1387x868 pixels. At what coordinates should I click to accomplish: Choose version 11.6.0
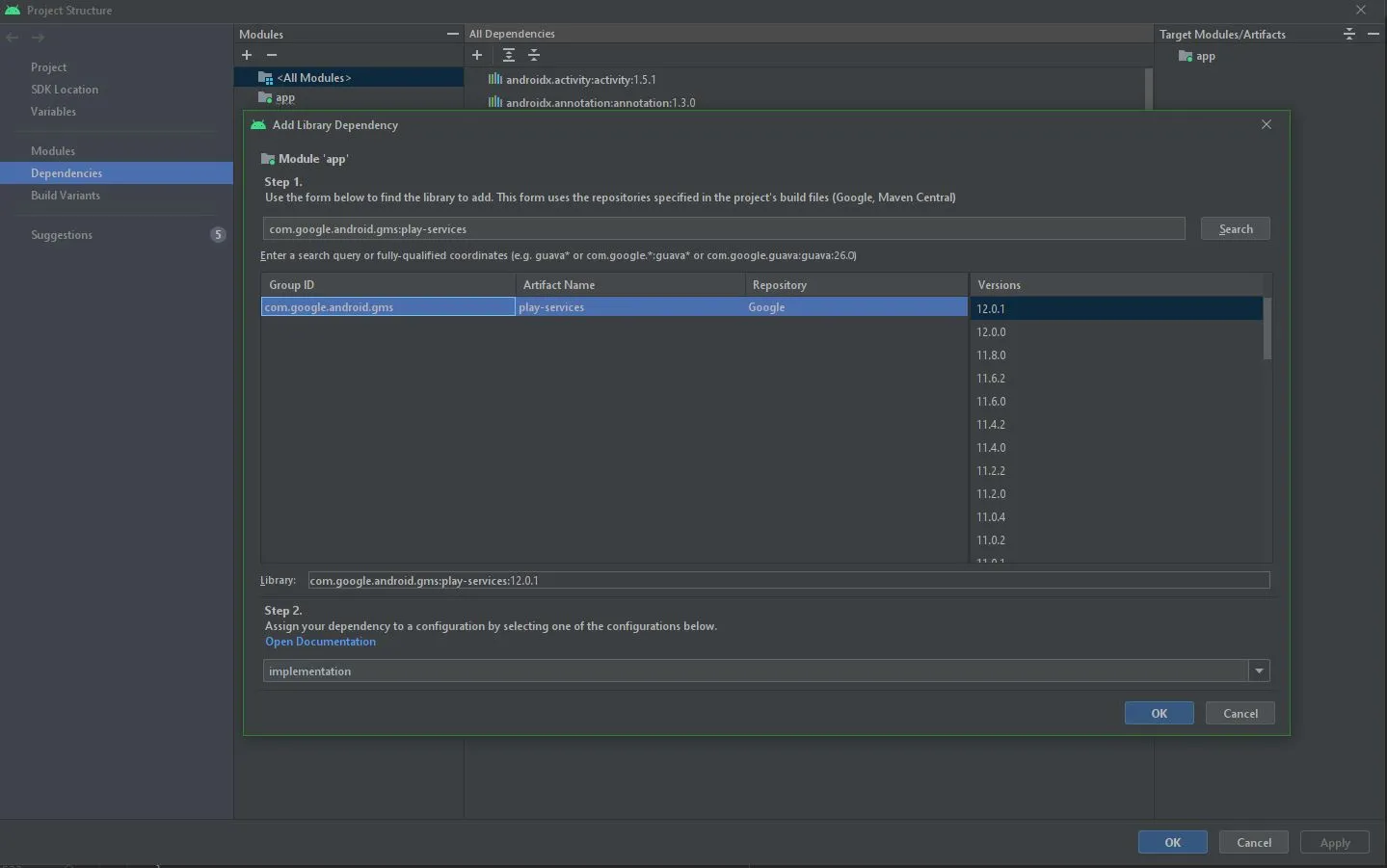point(1117,402)
